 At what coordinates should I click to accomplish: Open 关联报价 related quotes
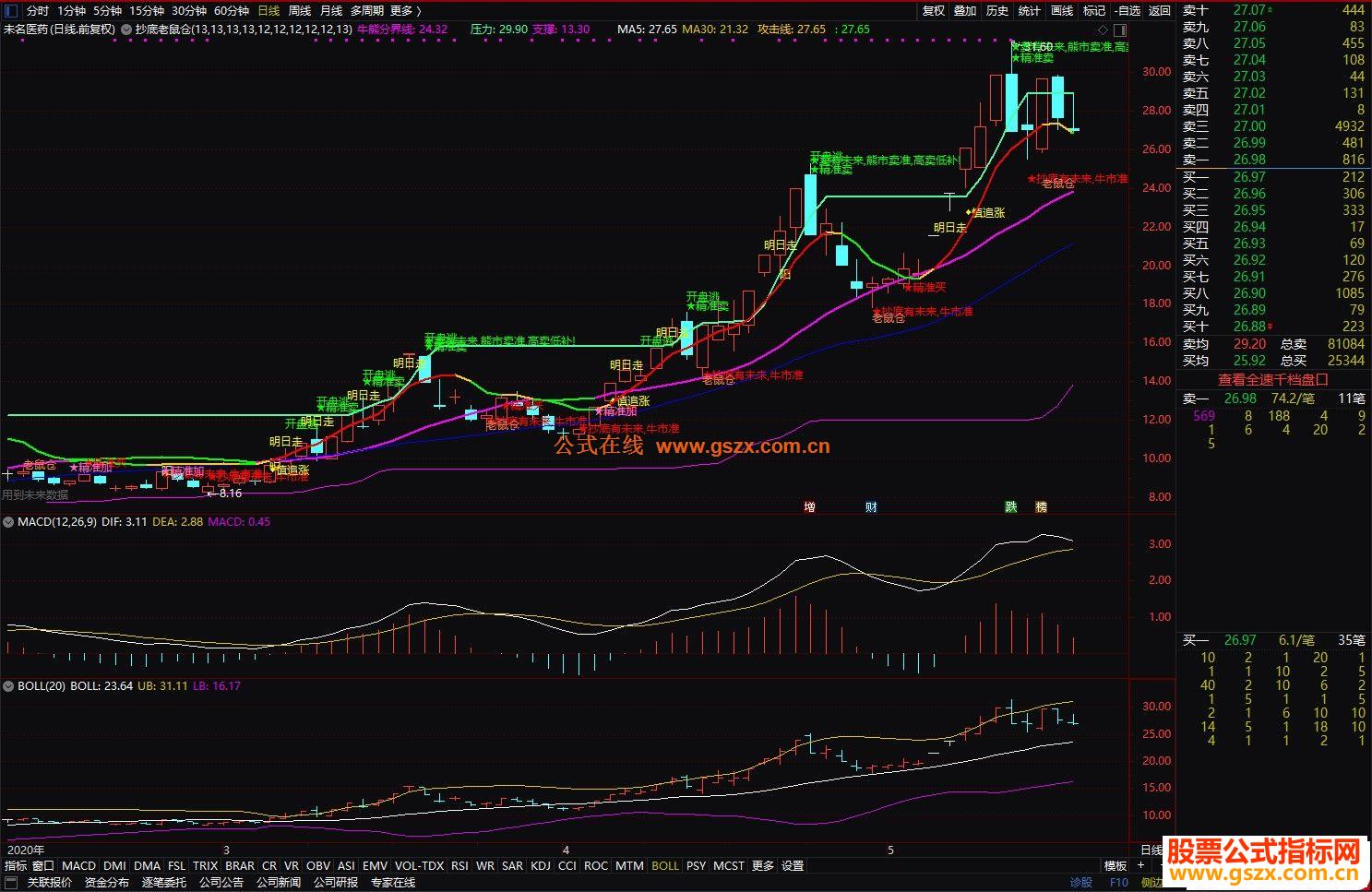49,883
